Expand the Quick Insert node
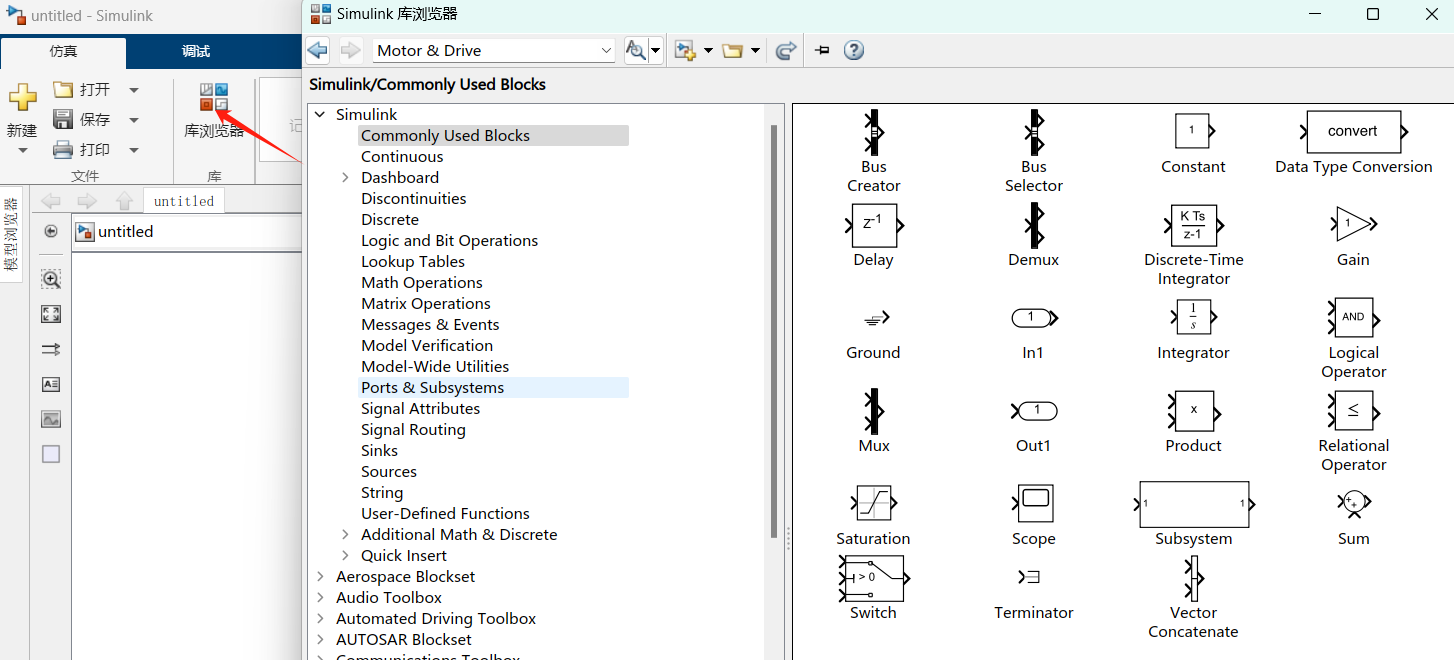The width and height of the screenshot is (1454, 660). click(x=345, y=555)
